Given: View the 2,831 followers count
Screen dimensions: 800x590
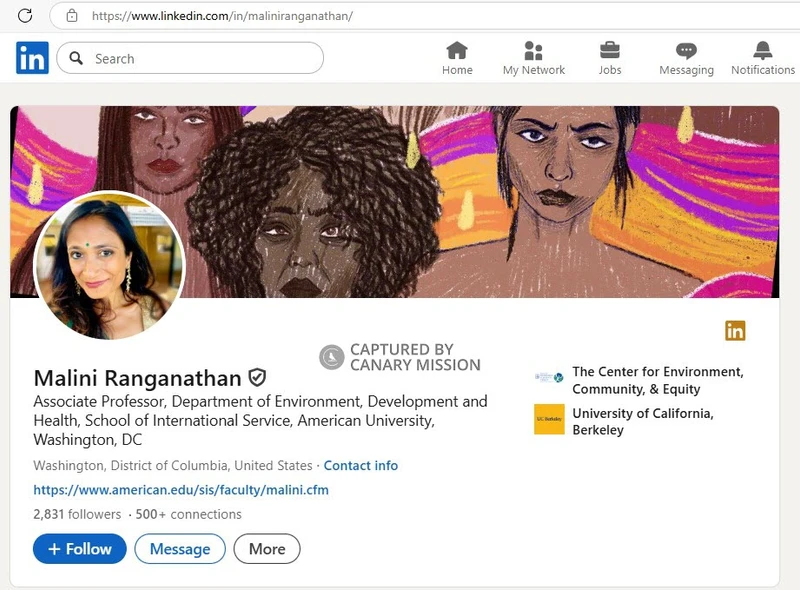Looking at the screenshot, I should [77, 514].
